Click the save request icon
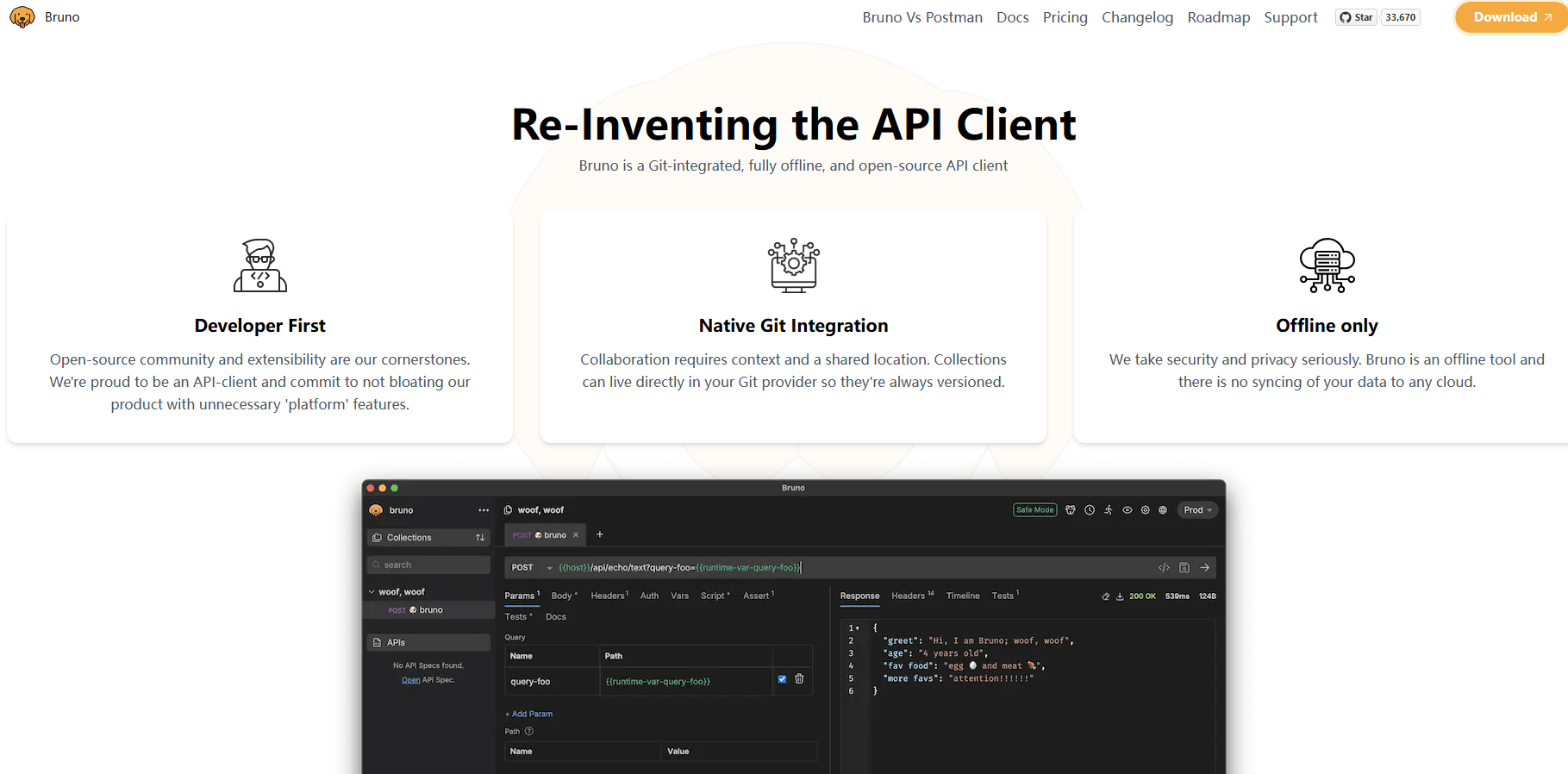This screenshot has width=1568, height=774. [x=1184, y=567]
